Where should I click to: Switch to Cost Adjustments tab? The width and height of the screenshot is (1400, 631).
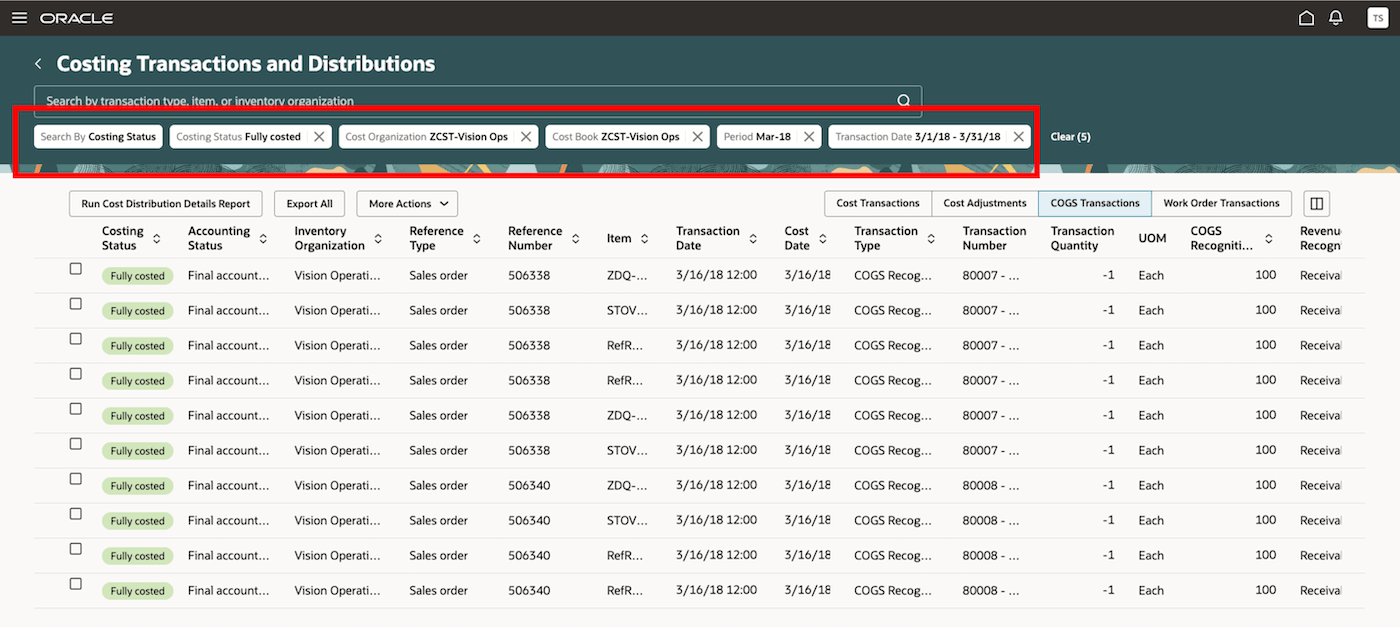pos(985,203)
